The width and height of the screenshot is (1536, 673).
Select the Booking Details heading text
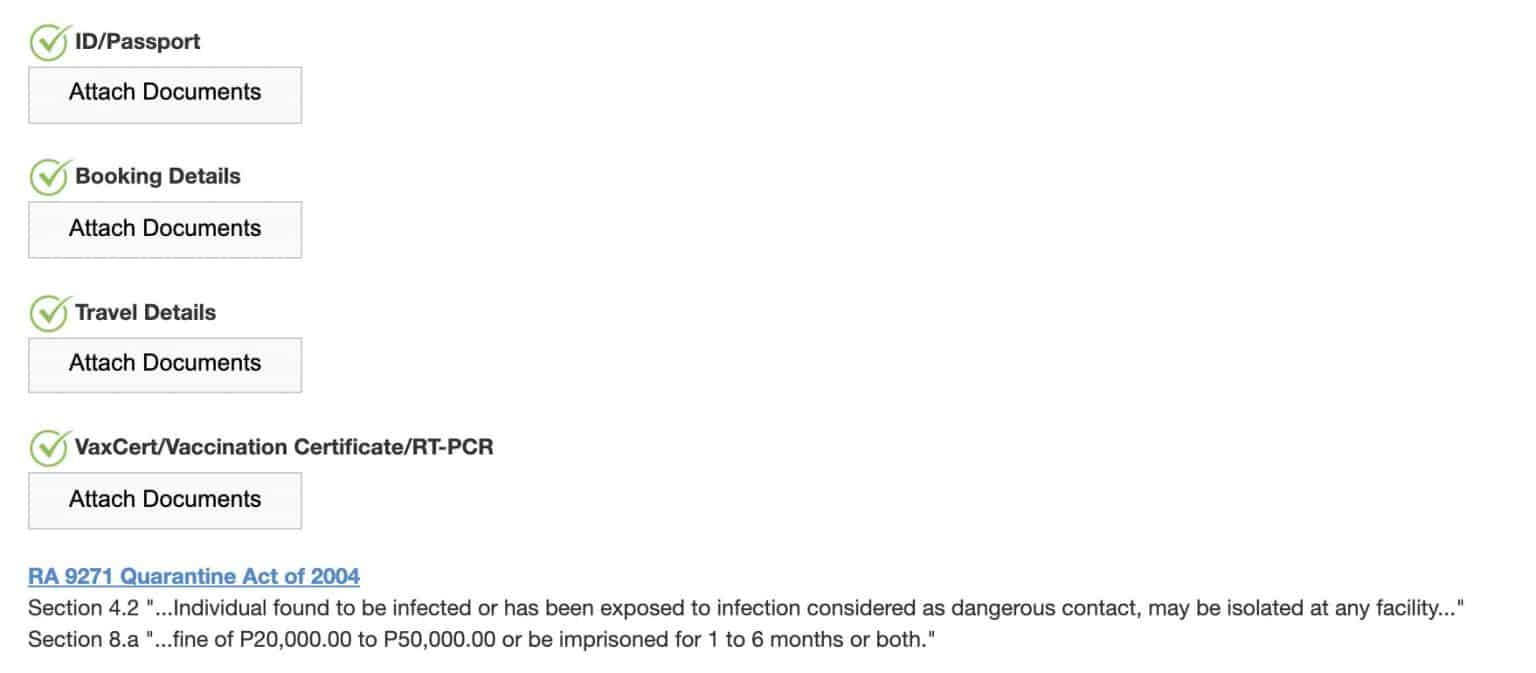click(158, 177)
